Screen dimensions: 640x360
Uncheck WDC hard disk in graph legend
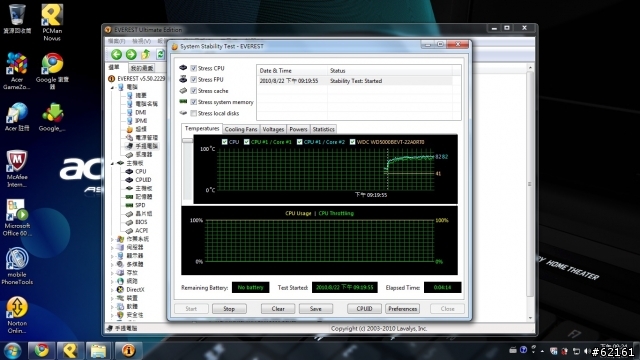[352, 142]
